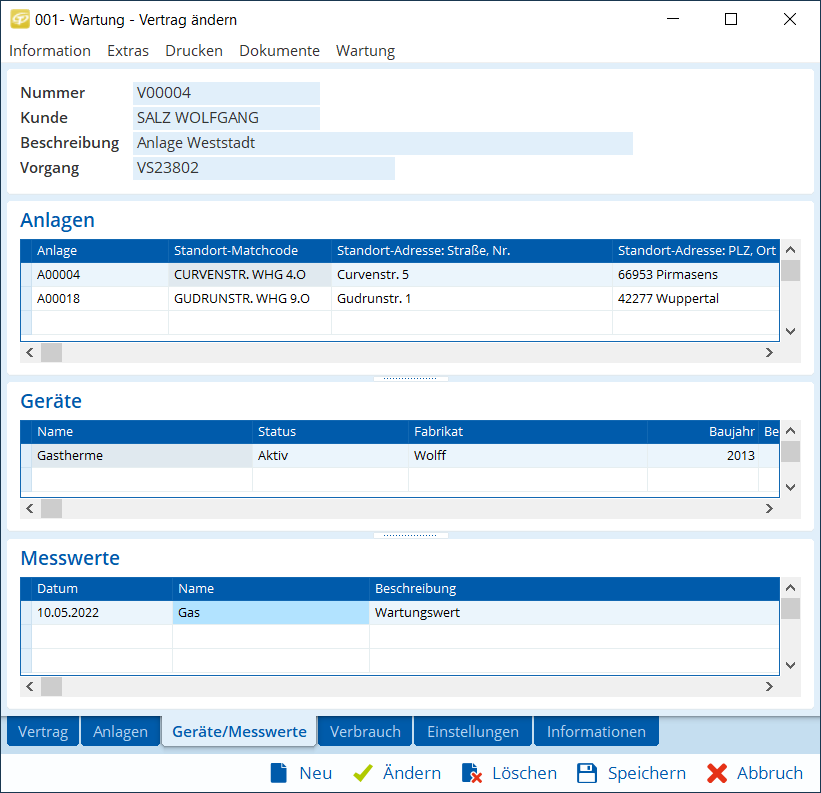This screenshot has height=793, width=821.
Task: Switch to the Verbrauch tab
Action: point(365,732)
